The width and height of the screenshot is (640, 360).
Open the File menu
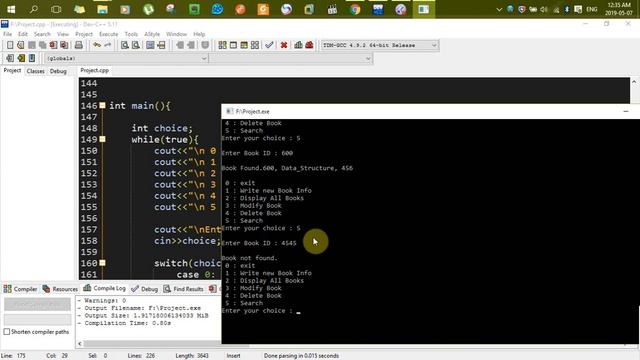[7, 34]
